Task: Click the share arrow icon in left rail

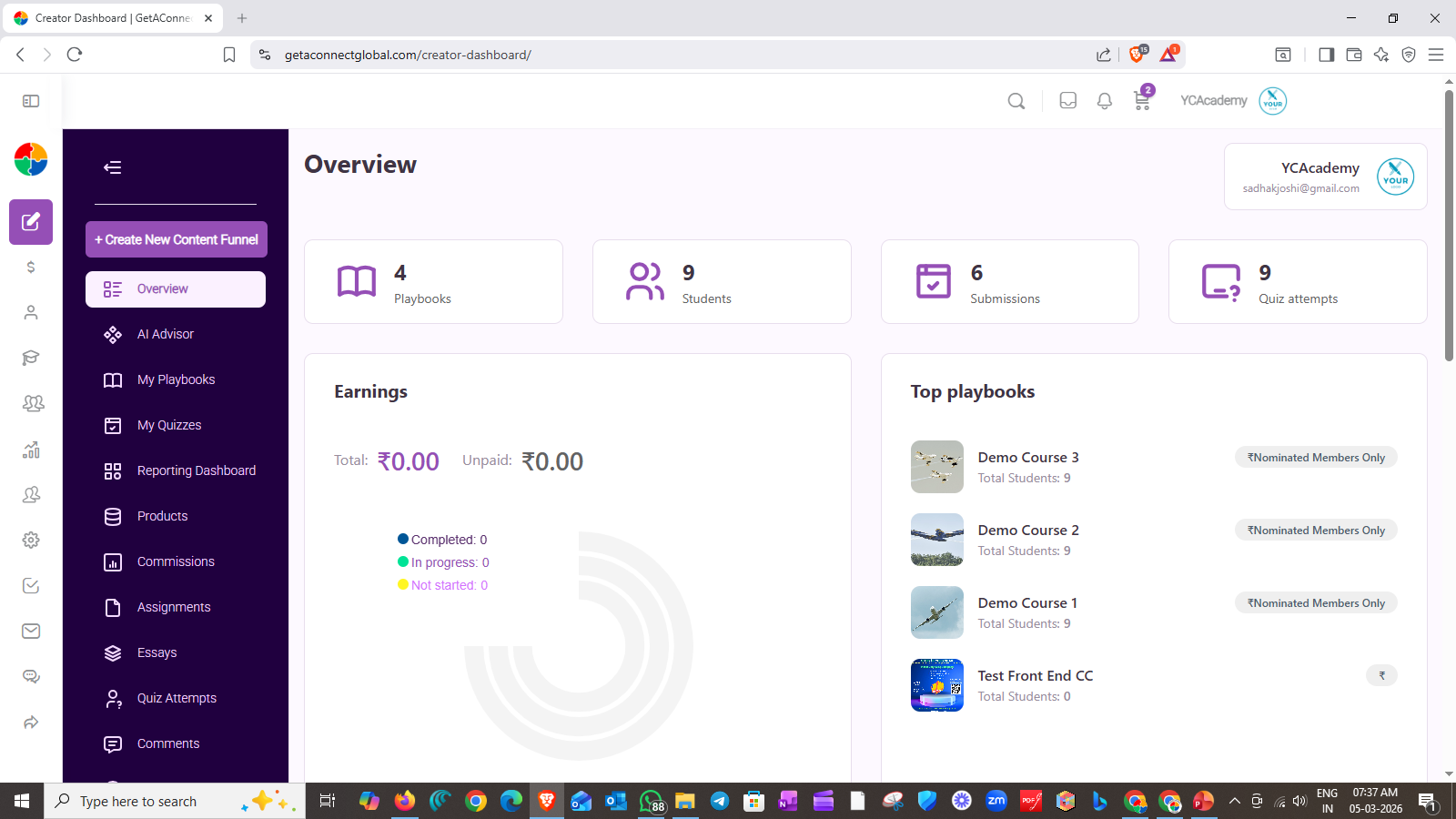Action: pos(31,723)
